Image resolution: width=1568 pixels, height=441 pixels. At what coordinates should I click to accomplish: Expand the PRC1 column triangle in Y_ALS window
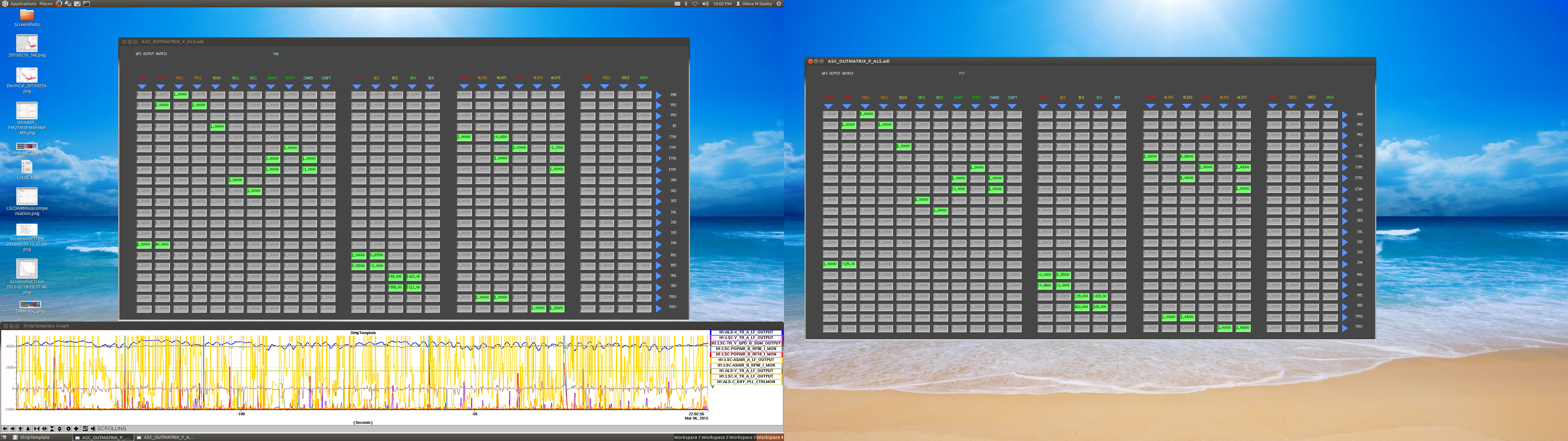[x=179, y=86]
